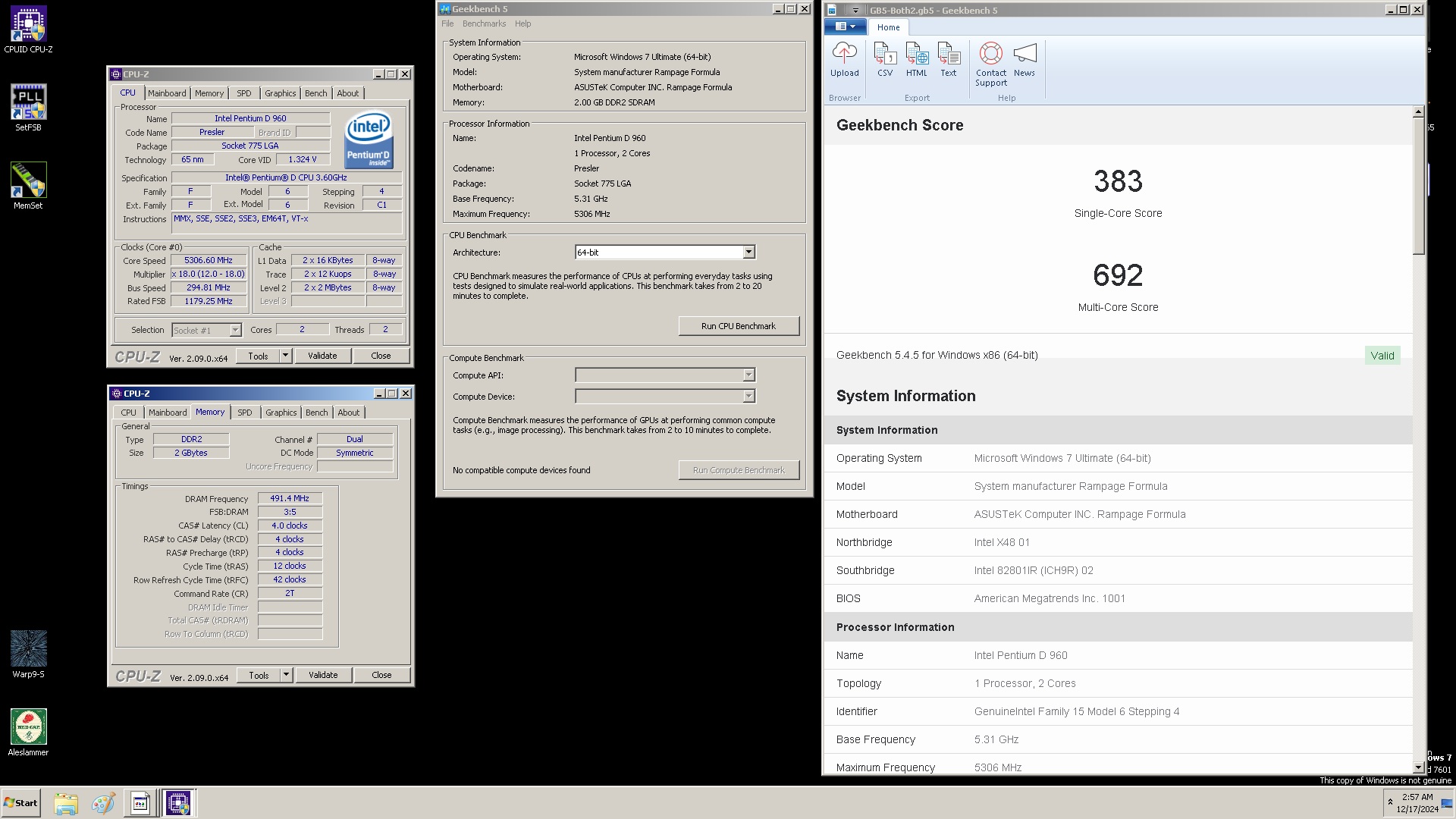This screenshot has height=819, width=1456.
Task: Click the Start button
Action: [20, 803]
